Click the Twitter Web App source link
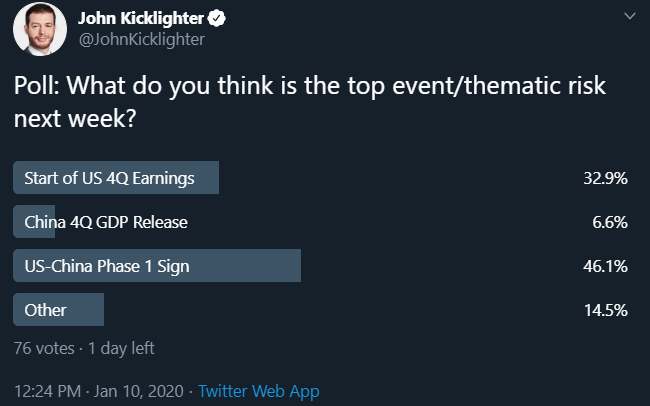The width and height of the screenshot is (650, 406). (x=259, y=391)
